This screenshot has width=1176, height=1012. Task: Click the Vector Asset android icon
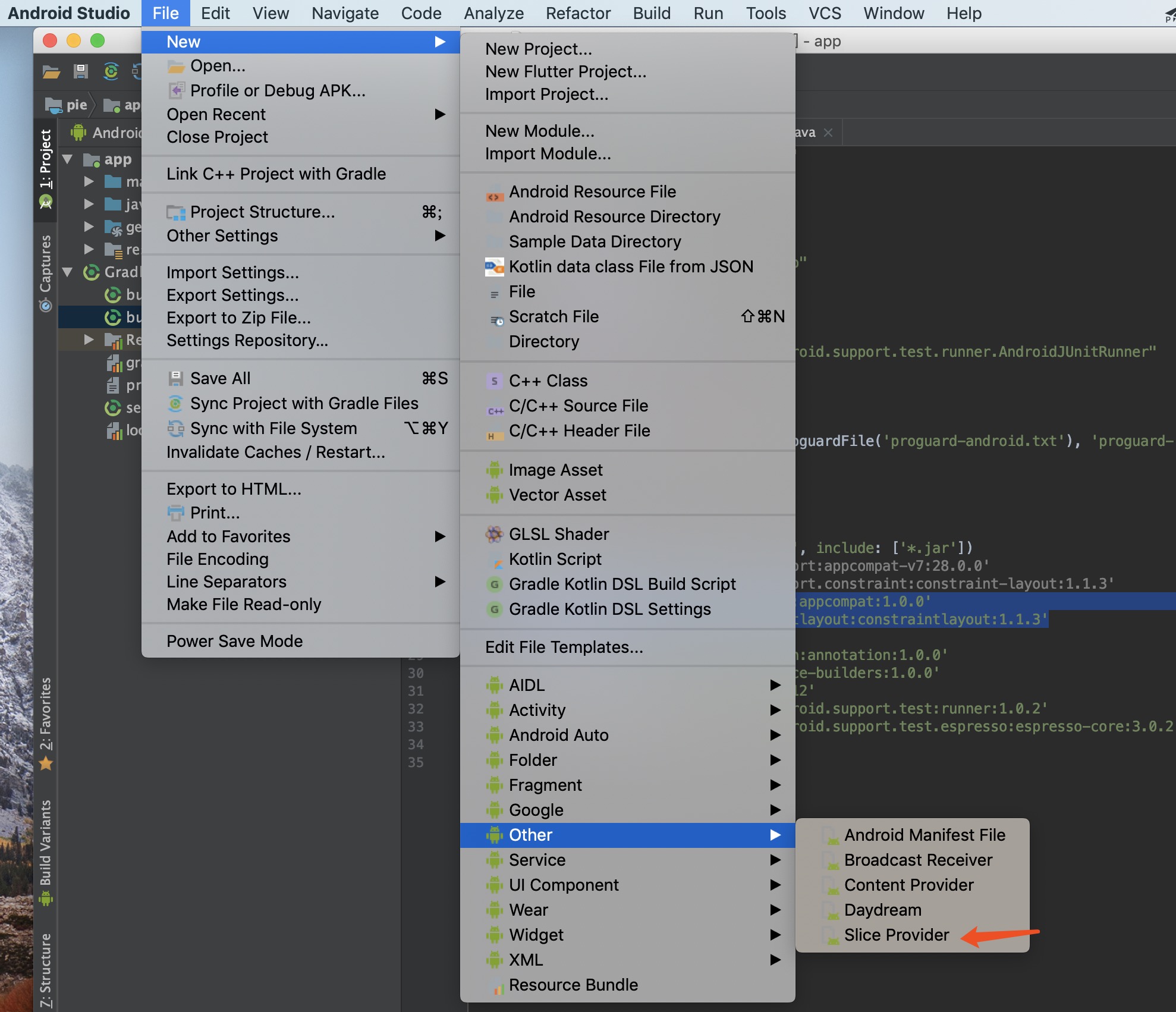coord(494,495)
